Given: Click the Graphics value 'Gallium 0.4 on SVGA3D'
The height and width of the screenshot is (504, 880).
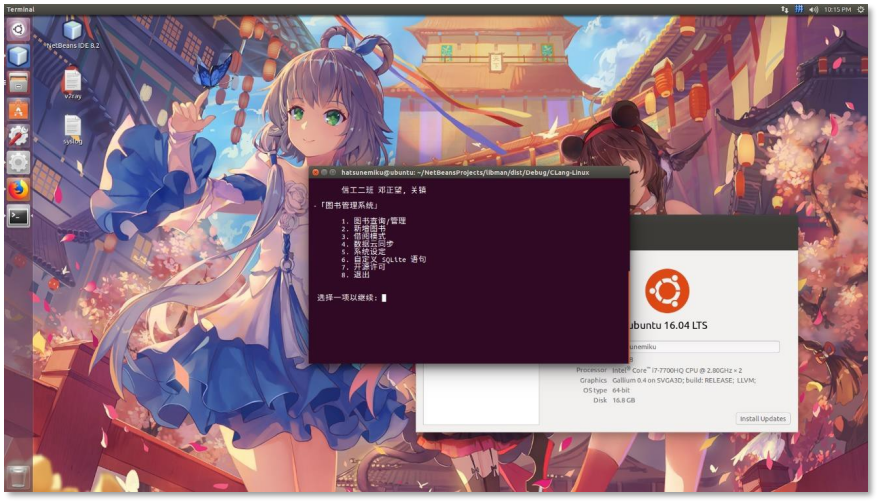Looking at the screenshot, I should [684, 381].
